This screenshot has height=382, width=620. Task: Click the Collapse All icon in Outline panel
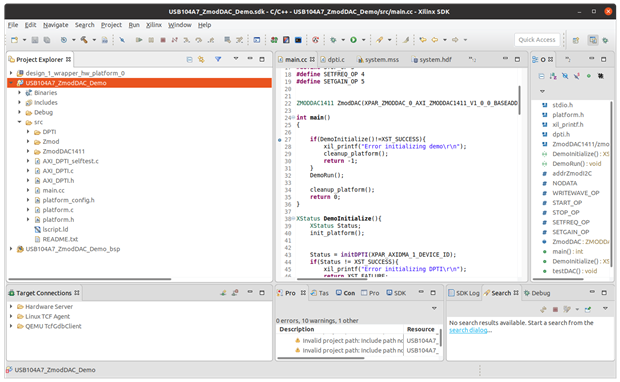[542, 76]
